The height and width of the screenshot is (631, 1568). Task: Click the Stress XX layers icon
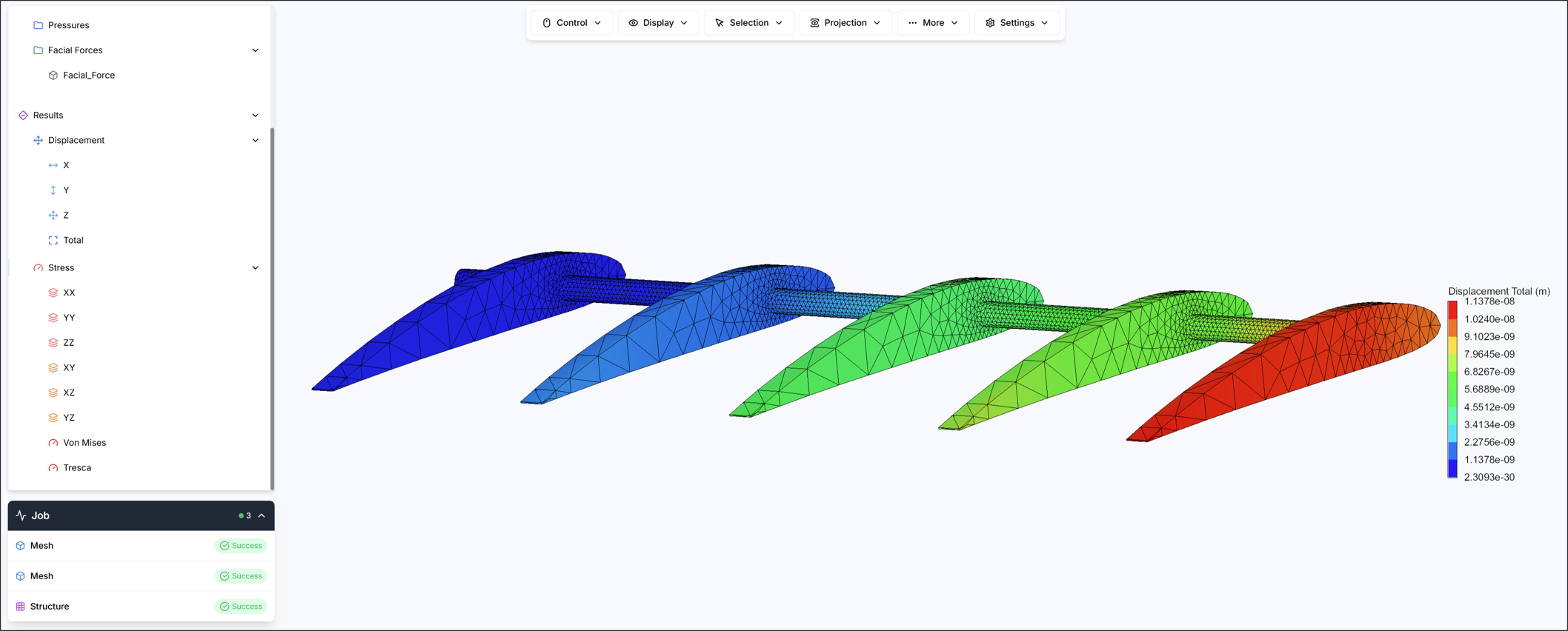click(x=53, y=293)
